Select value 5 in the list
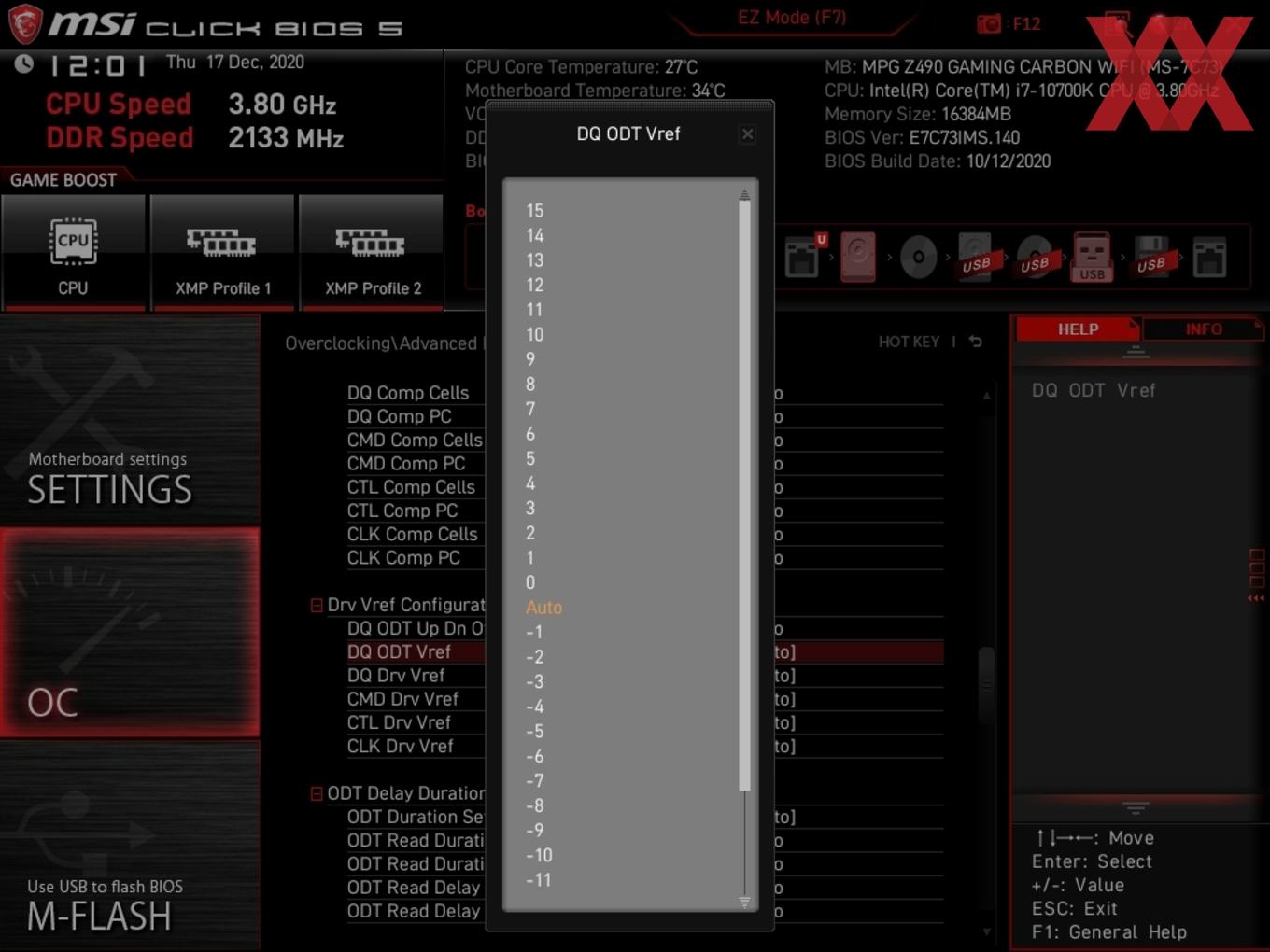Screen dimensions: 1270x952 530,458
